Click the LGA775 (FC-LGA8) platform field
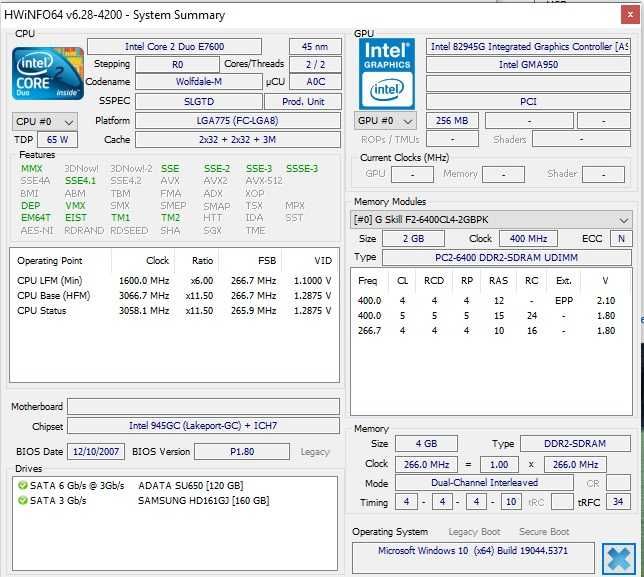 pyautogui.click(x=238, y=121)
